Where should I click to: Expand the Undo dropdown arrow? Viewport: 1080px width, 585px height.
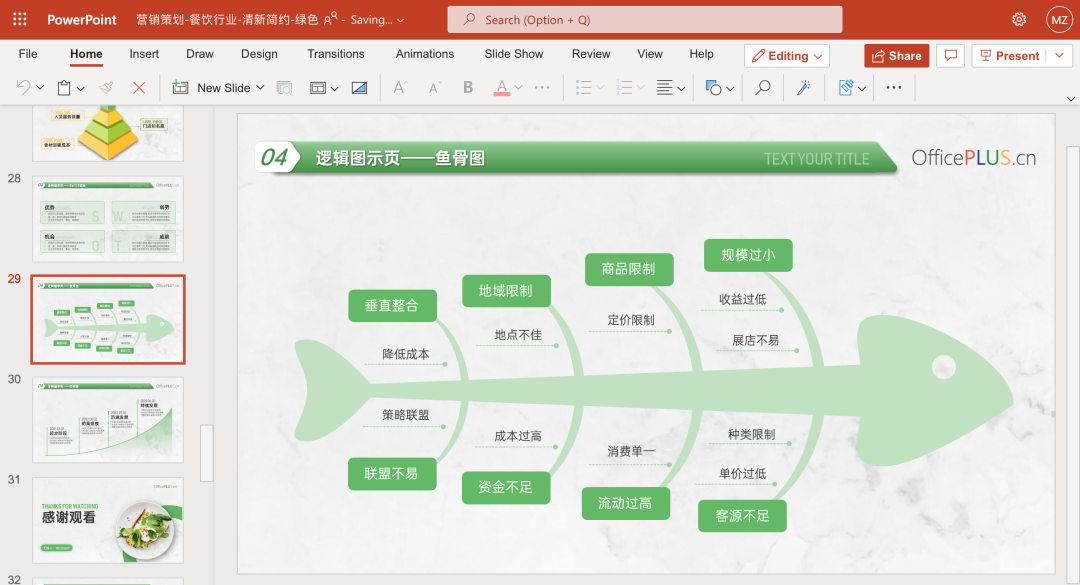tap(40, 88)
